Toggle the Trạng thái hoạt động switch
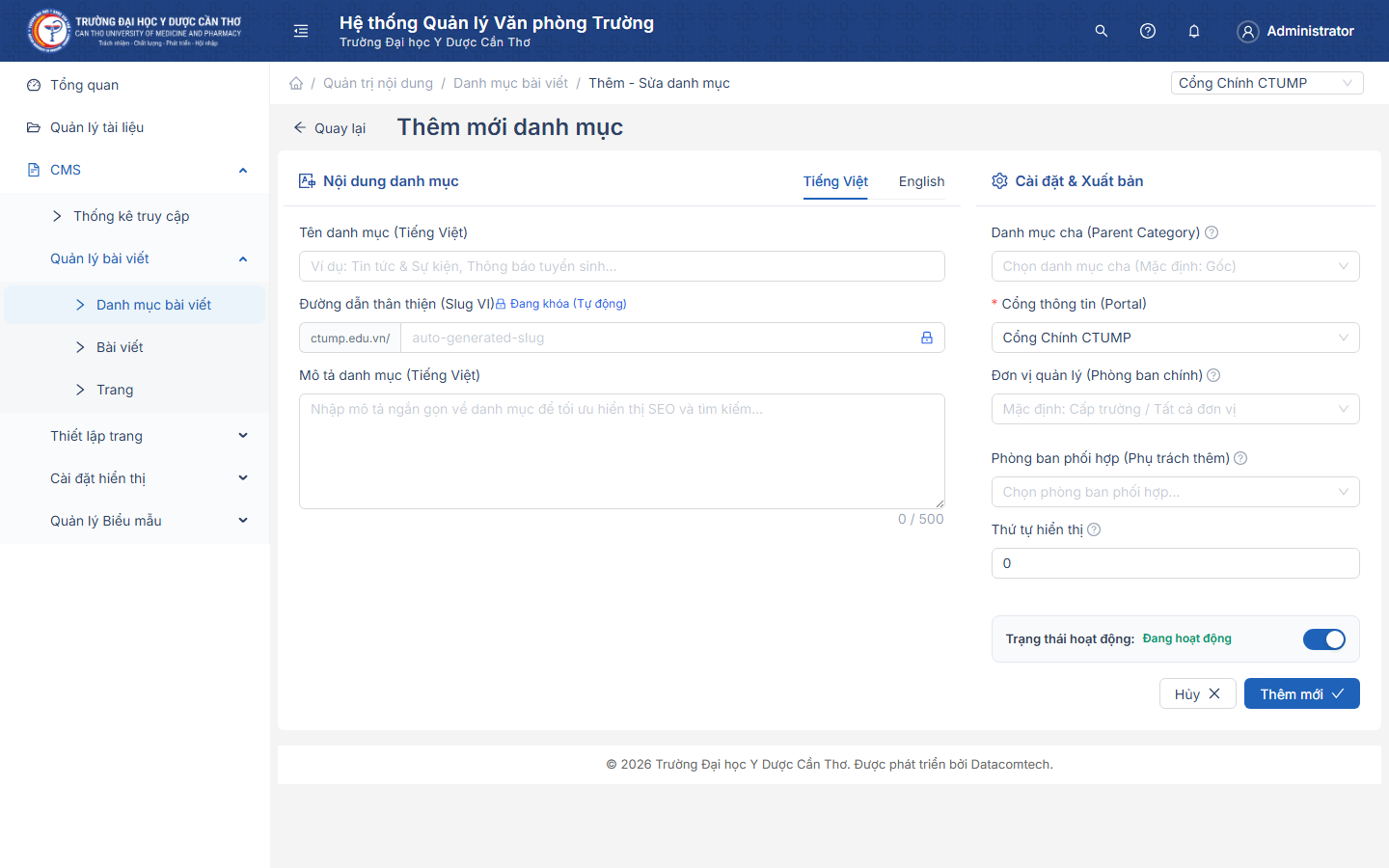 pos(1324,639)
